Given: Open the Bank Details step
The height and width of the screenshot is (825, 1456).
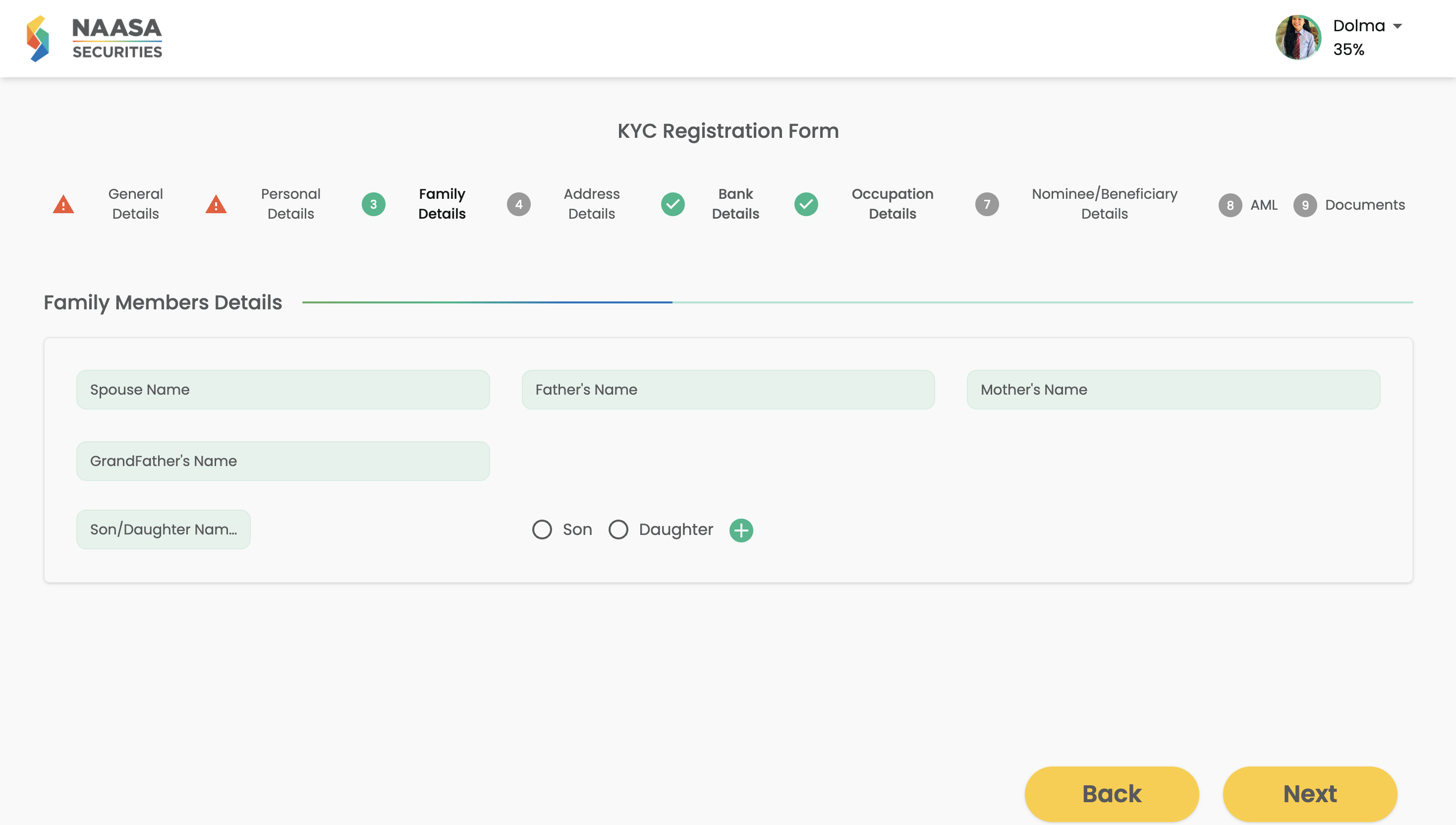Looking at the screenshot, I should click(735, 204).
